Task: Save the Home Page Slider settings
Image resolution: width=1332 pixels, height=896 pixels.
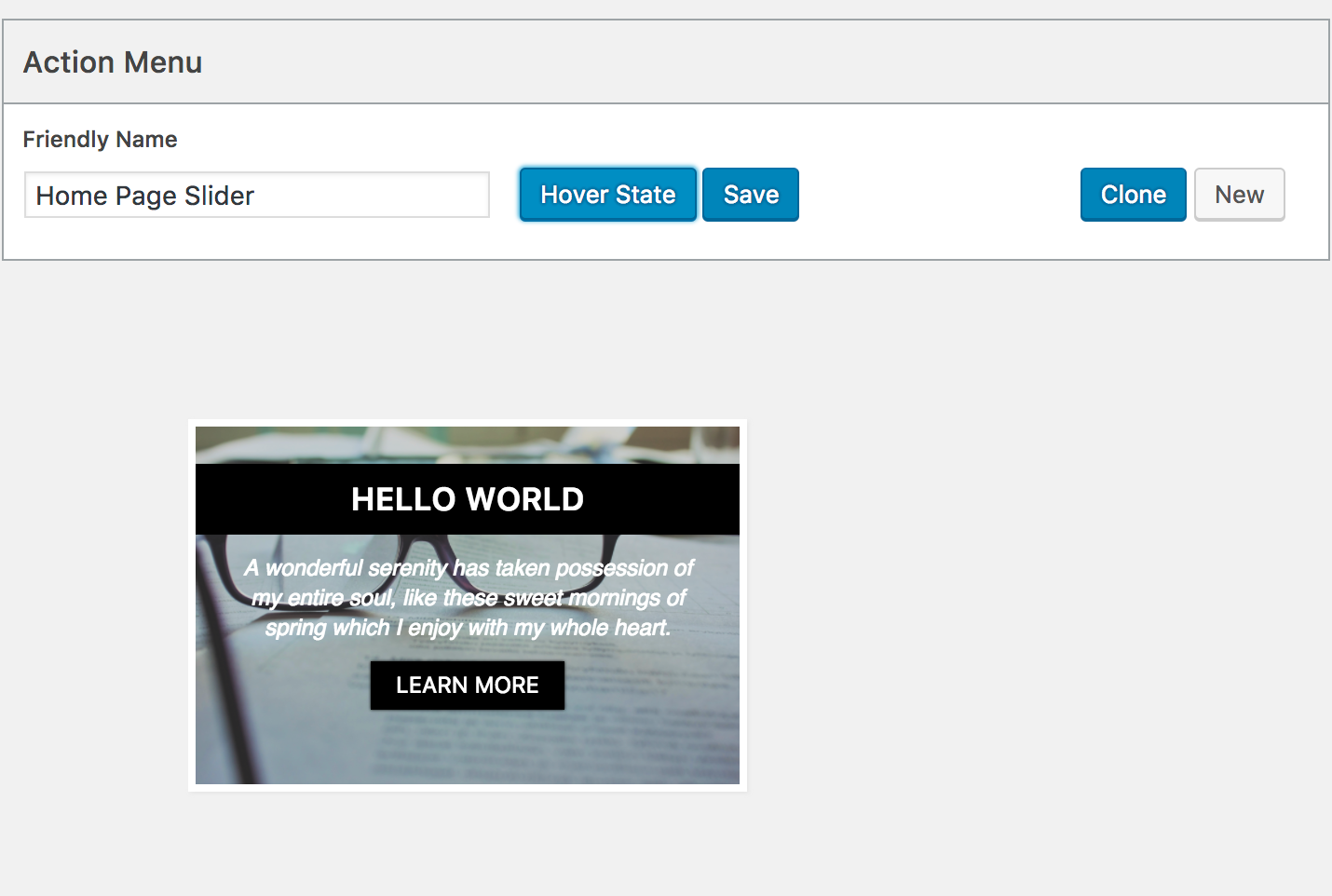Action: (x=750, y=195)
